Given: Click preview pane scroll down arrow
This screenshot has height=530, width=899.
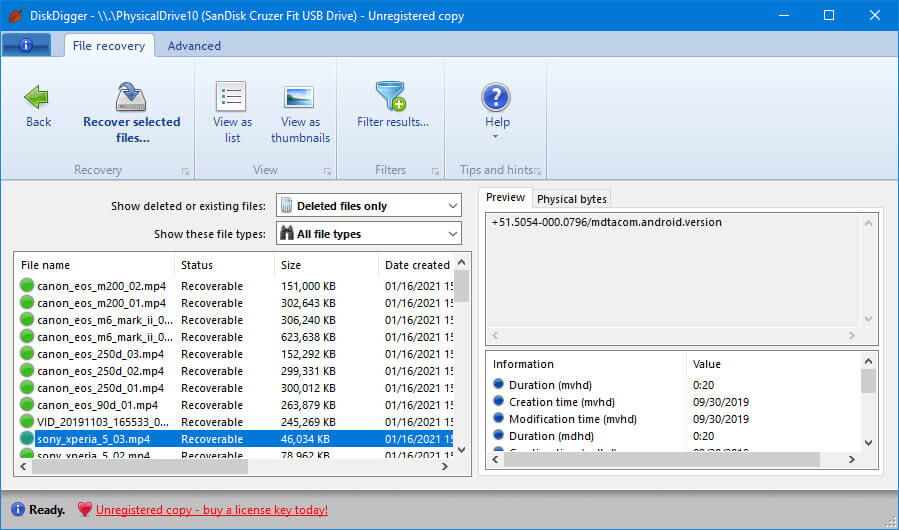Looking at the screenshot, I should tap(868, 318).
